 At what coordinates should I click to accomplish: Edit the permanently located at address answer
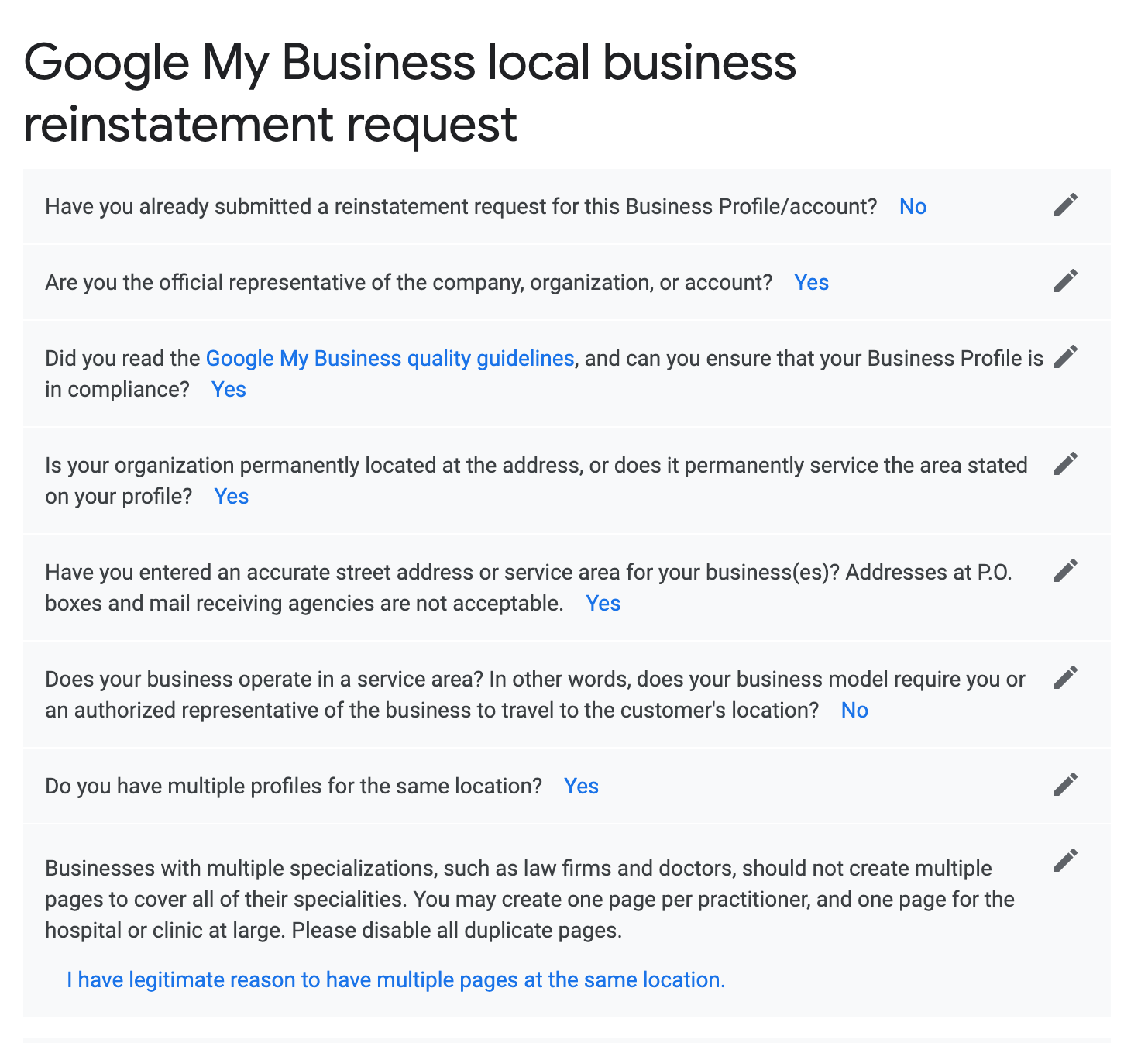(1066, 464)
